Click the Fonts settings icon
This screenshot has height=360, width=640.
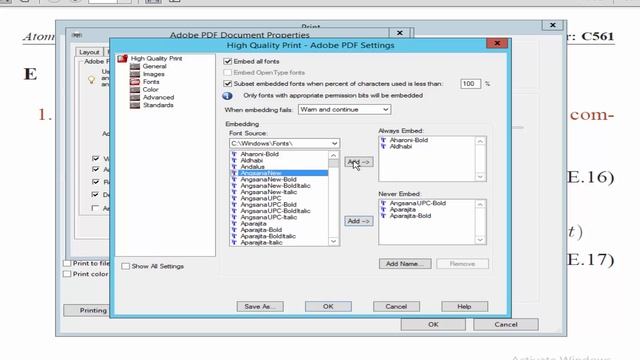pyautogui.click(x=135, y=82)
